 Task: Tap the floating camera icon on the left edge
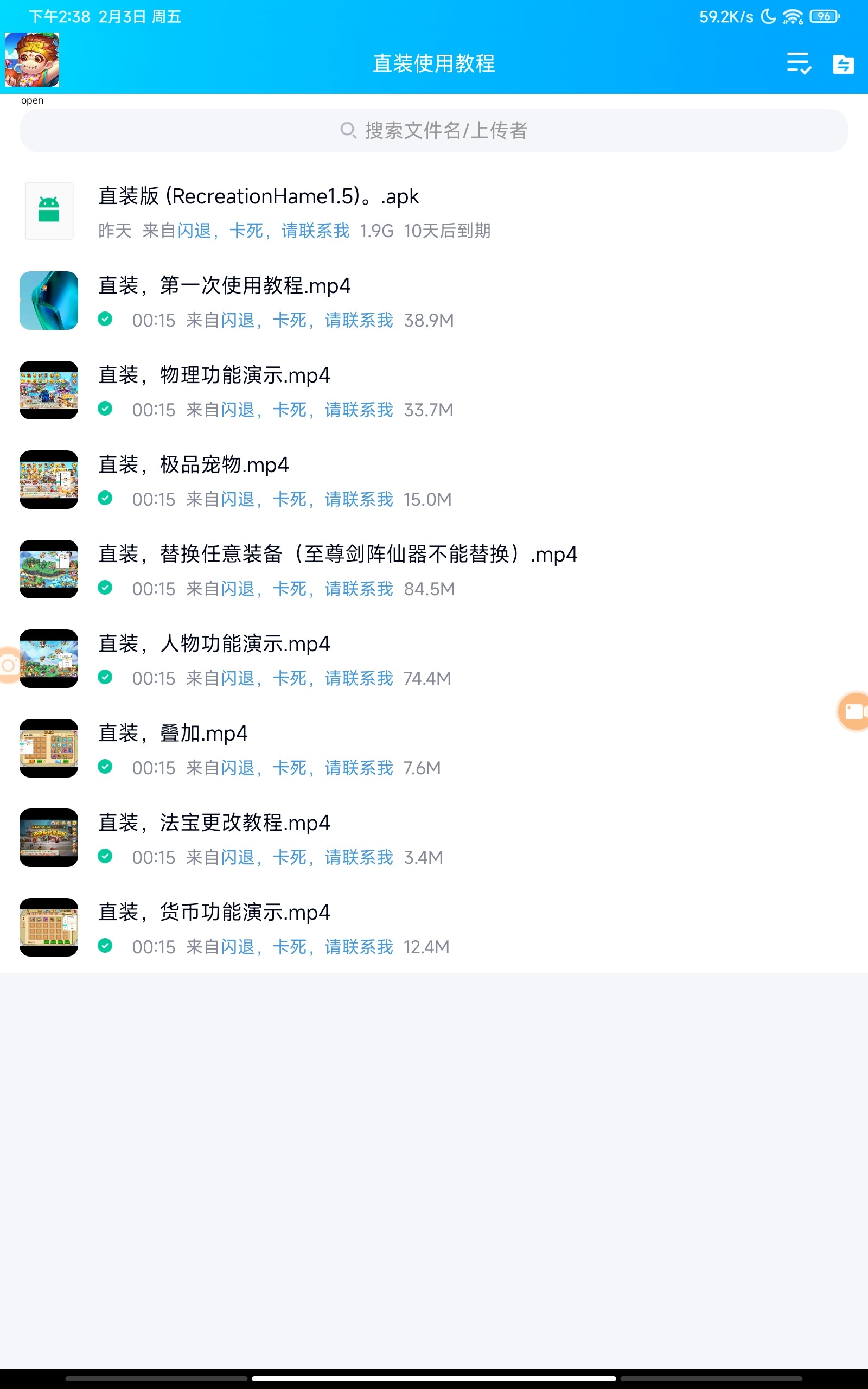(x=9, y=665)
